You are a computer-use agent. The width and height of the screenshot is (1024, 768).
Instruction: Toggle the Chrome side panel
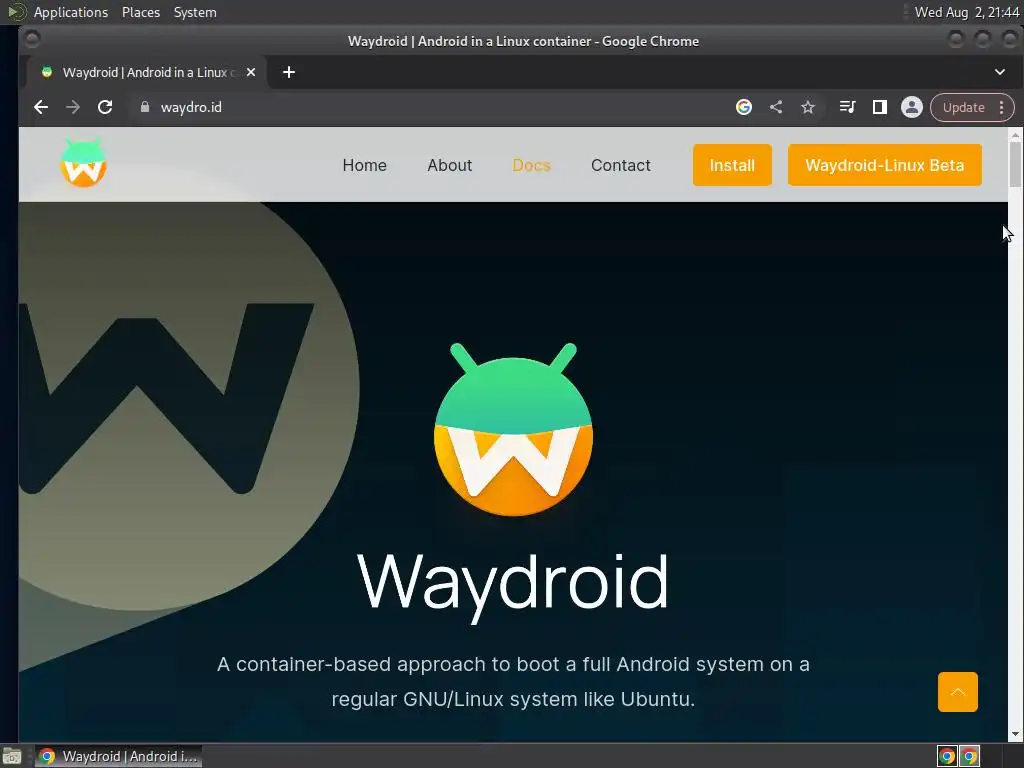tap(880, 107)
